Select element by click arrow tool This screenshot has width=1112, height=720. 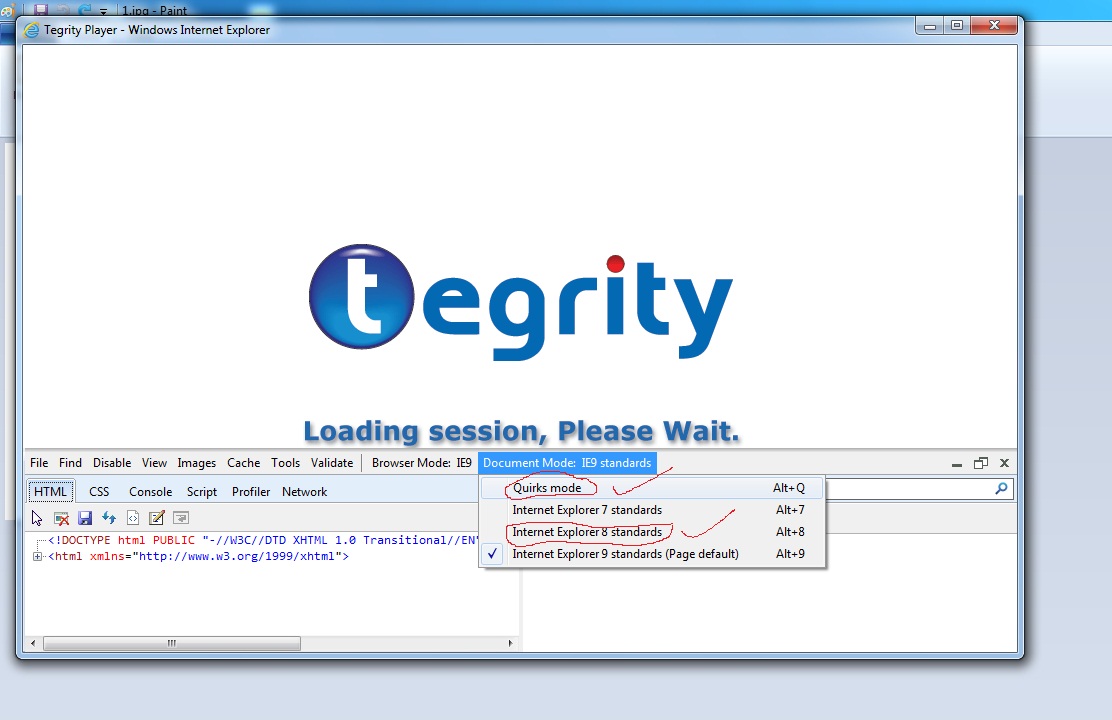(37, 519)
